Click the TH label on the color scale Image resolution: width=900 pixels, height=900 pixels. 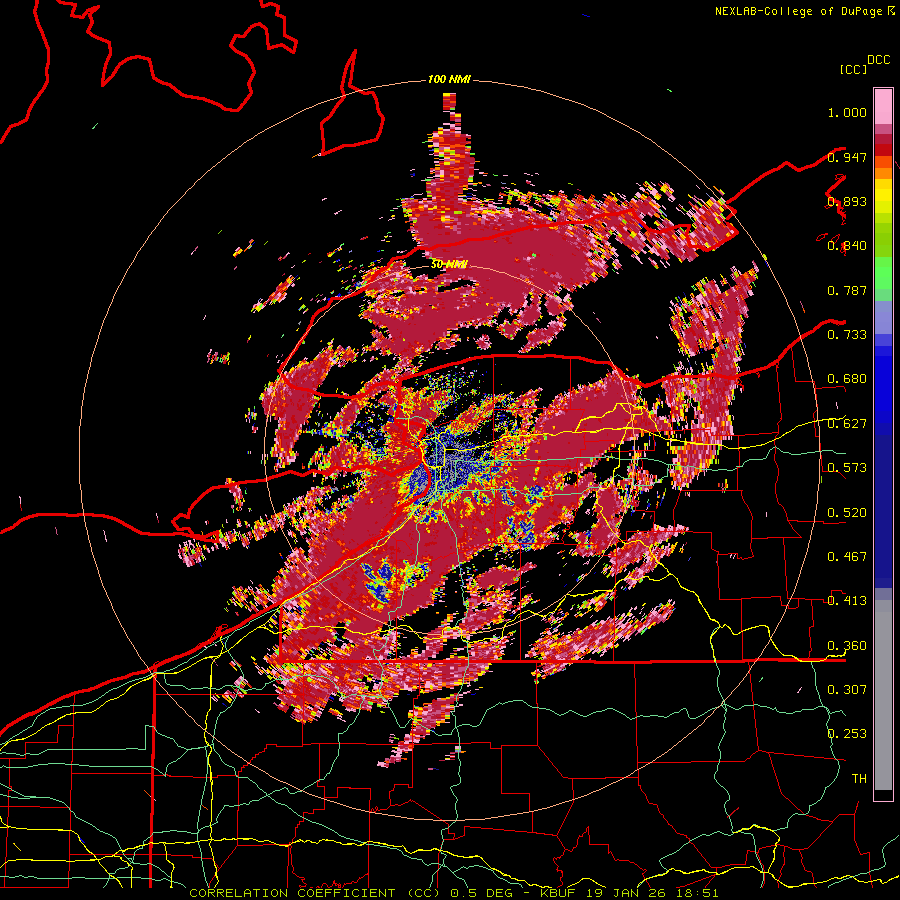tap(859, 778)
